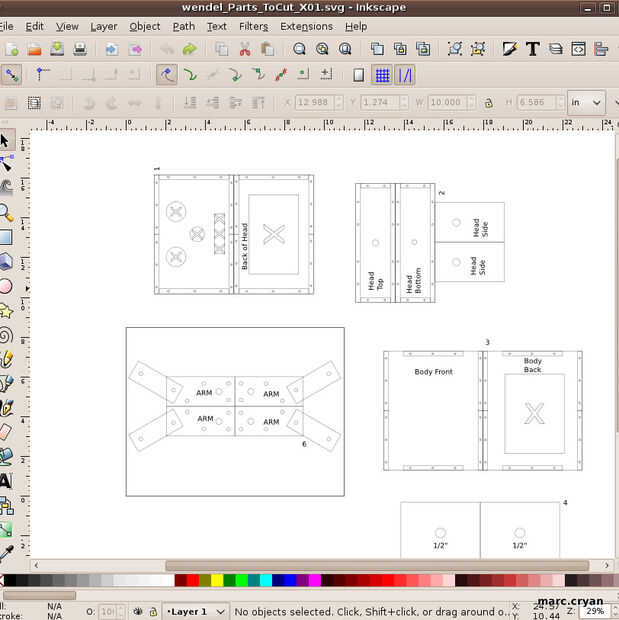Pick the yellow swatch in palette
Viewport: 619px width, 620px height.
[217, 580]
